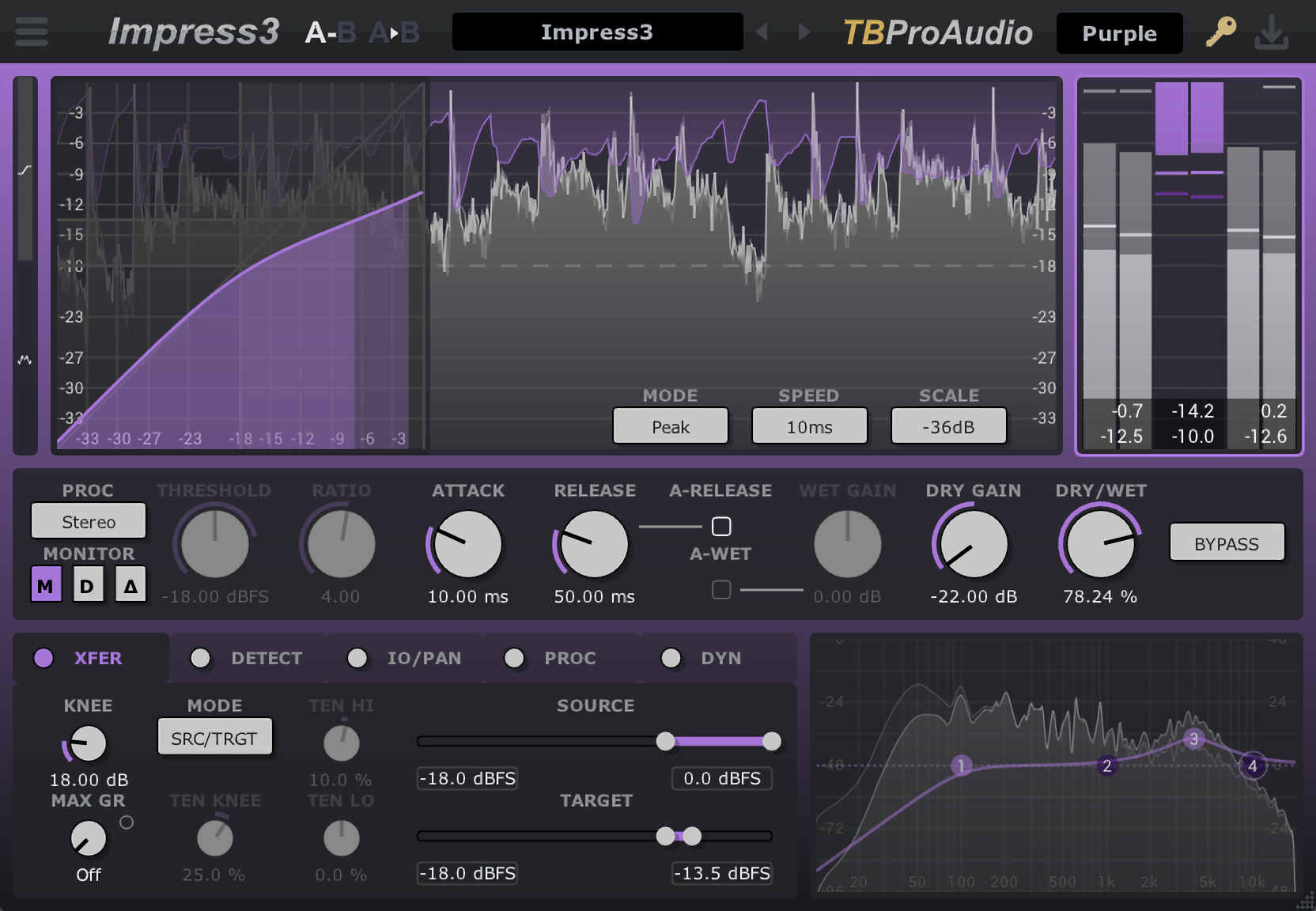The width and height of the screenshot is (1316, 911).
Task: Go to previous preset arrow
Action: pos(762,32)
